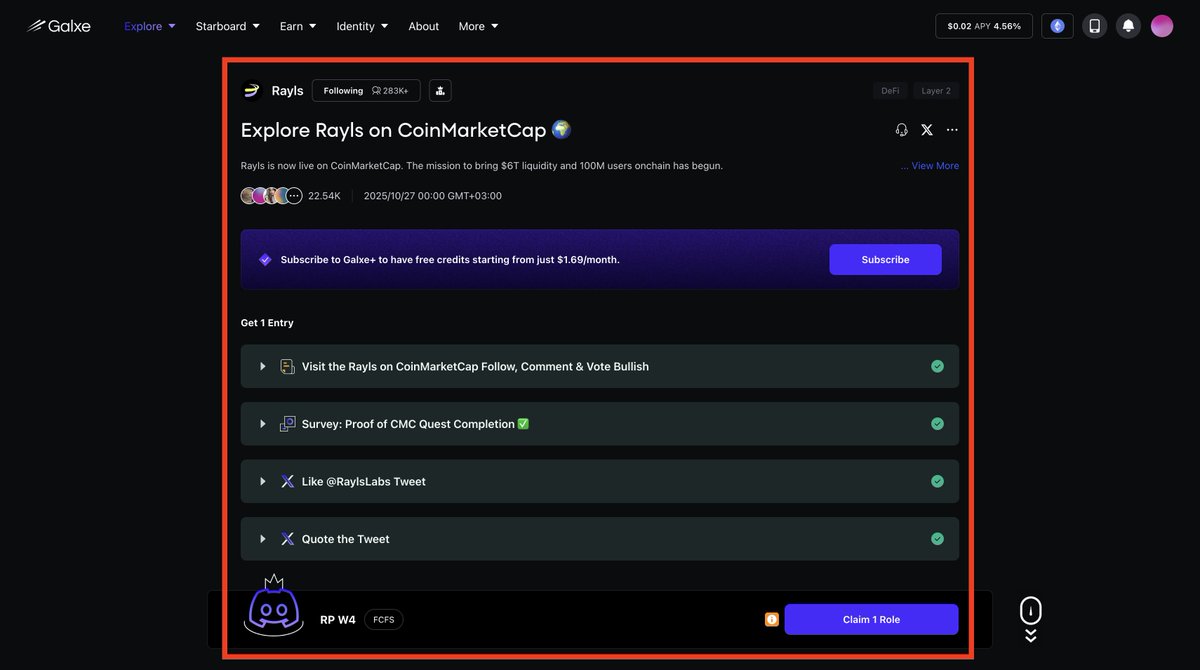Open the notifications bell
Image resolution: width=1200 pixels, height=670 pixels.
click(1128, 26)
